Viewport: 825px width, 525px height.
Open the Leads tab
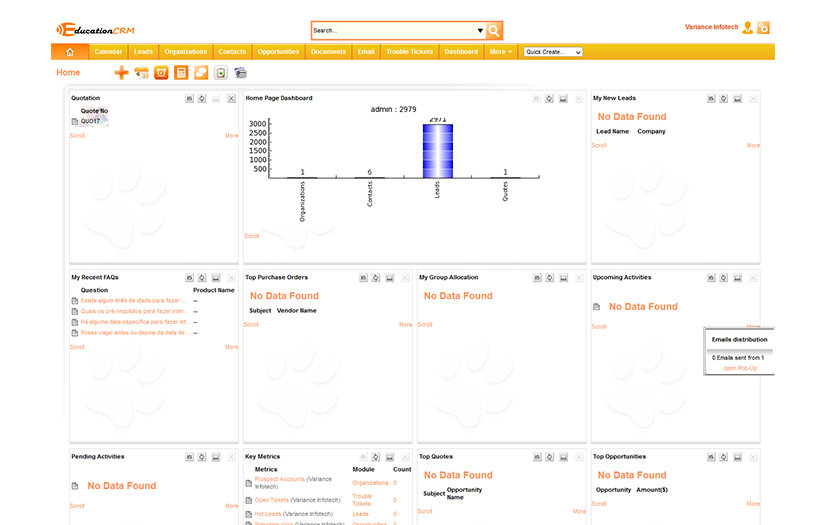[x=143, y=52]
